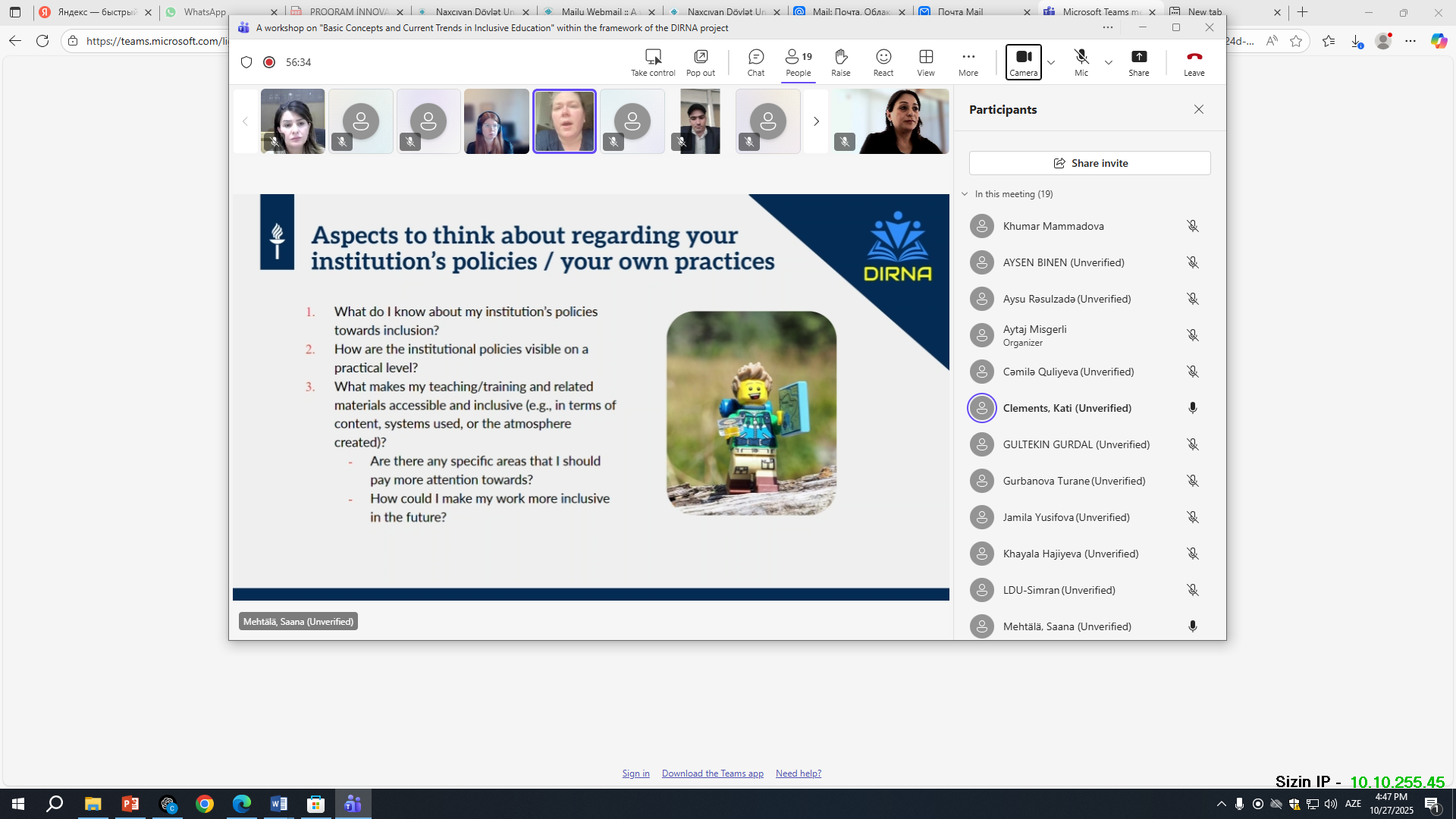1456x819 pixels.
Task: Toggle the People participants panel
Action: click(x=798, y=62)
